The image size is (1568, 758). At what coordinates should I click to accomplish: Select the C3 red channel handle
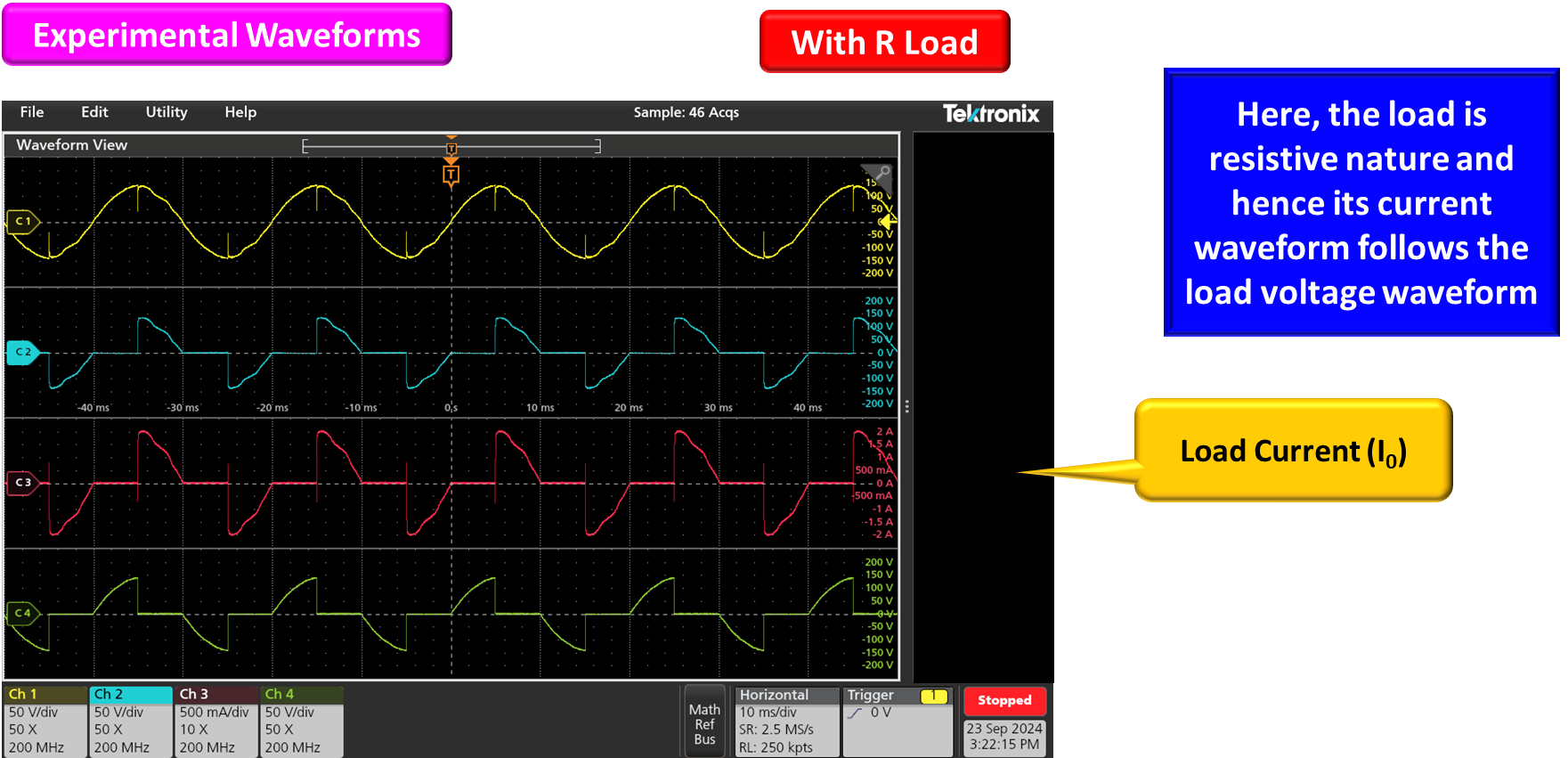22,482
